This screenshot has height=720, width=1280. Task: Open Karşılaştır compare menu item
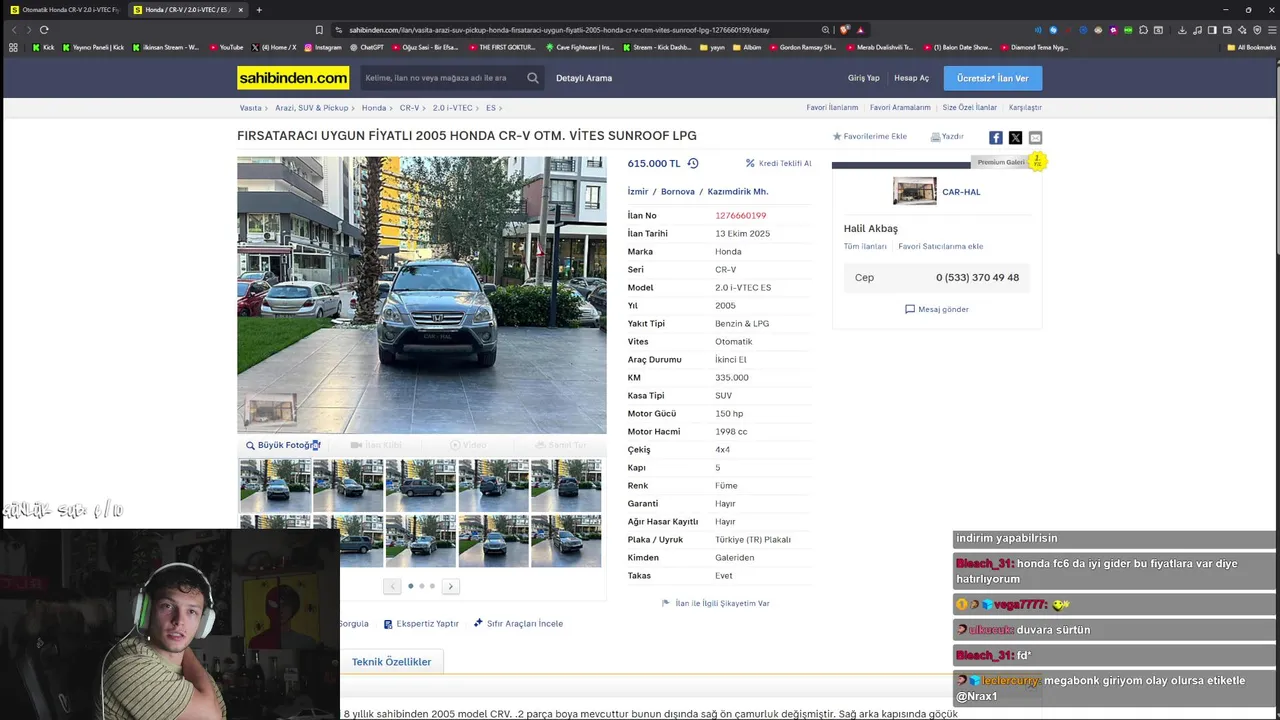[x=1025, y=107]
